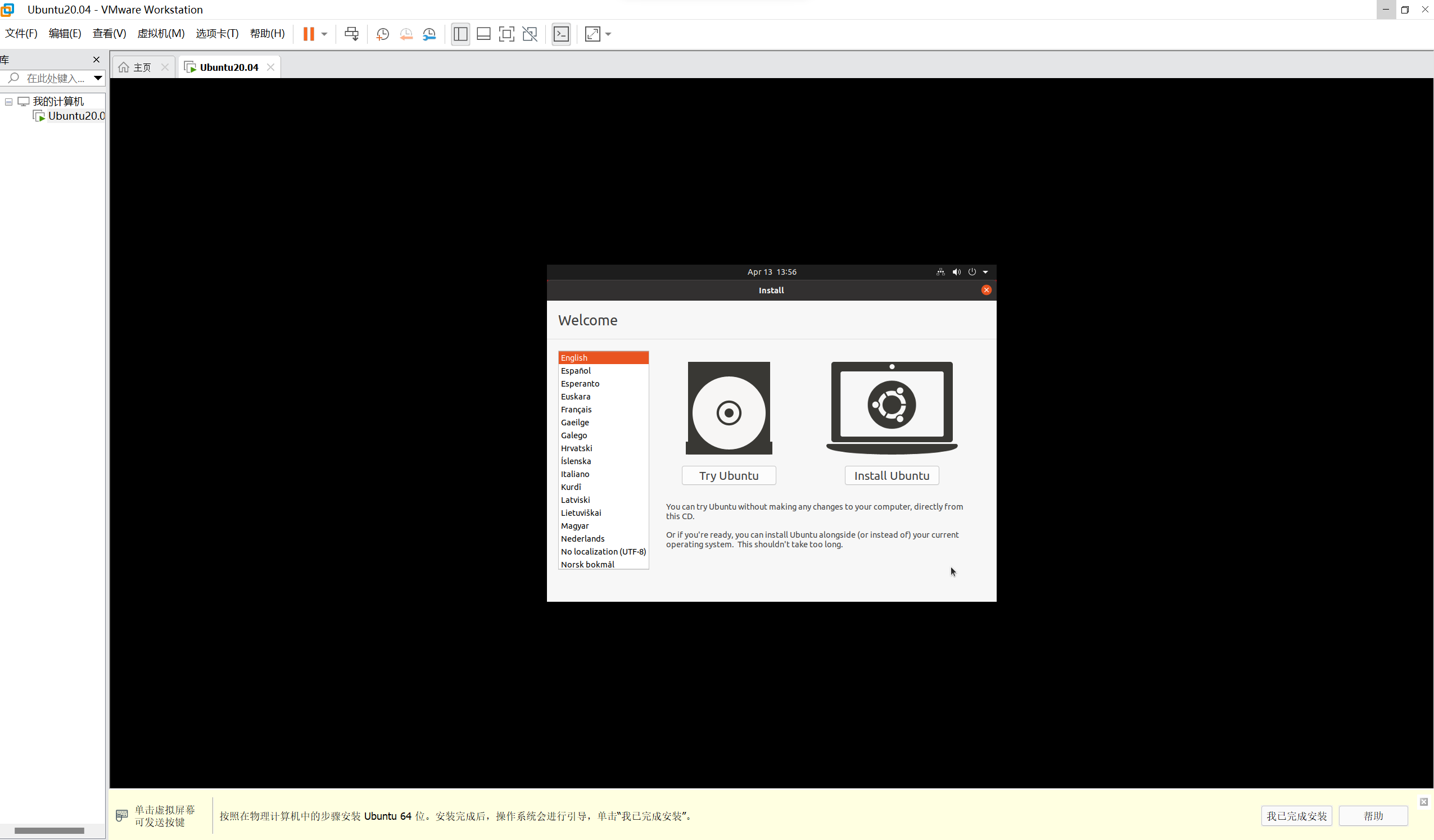Select Magyar language

[x=603, y=526]
